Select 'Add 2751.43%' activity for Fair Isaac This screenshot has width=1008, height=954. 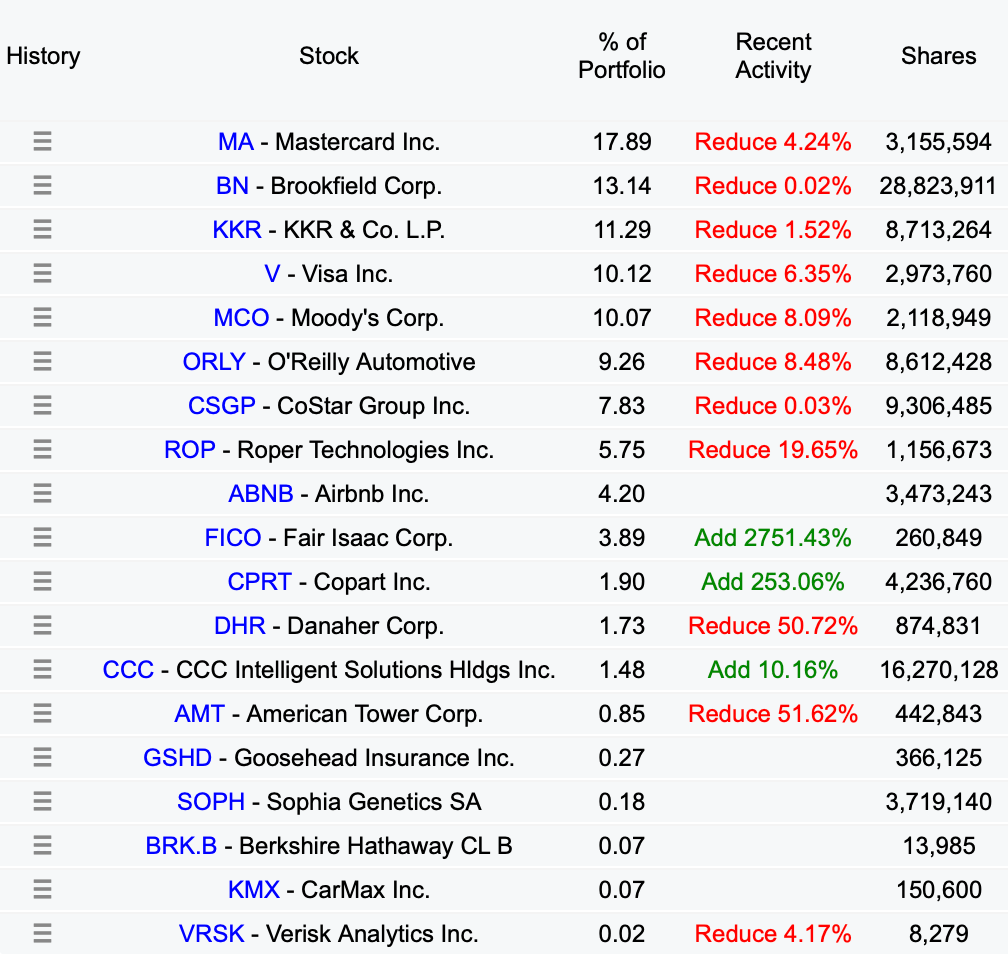[773, 538]
